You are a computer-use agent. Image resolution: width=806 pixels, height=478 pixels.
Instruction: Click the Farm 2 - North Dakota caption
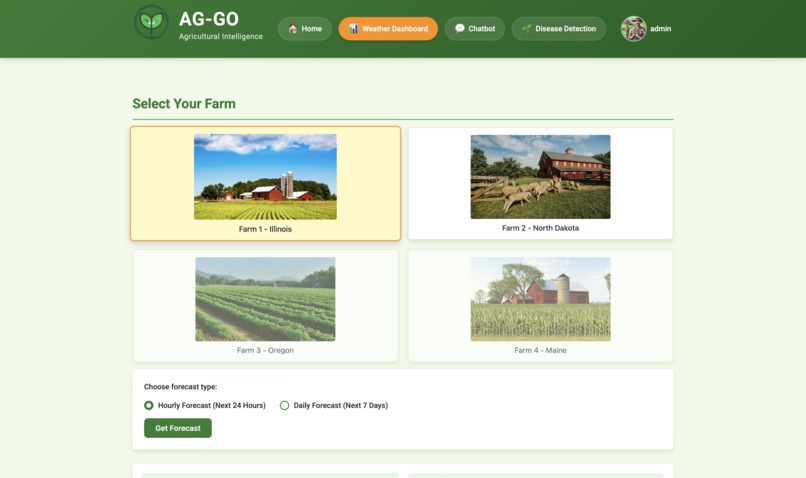point(540,228)
